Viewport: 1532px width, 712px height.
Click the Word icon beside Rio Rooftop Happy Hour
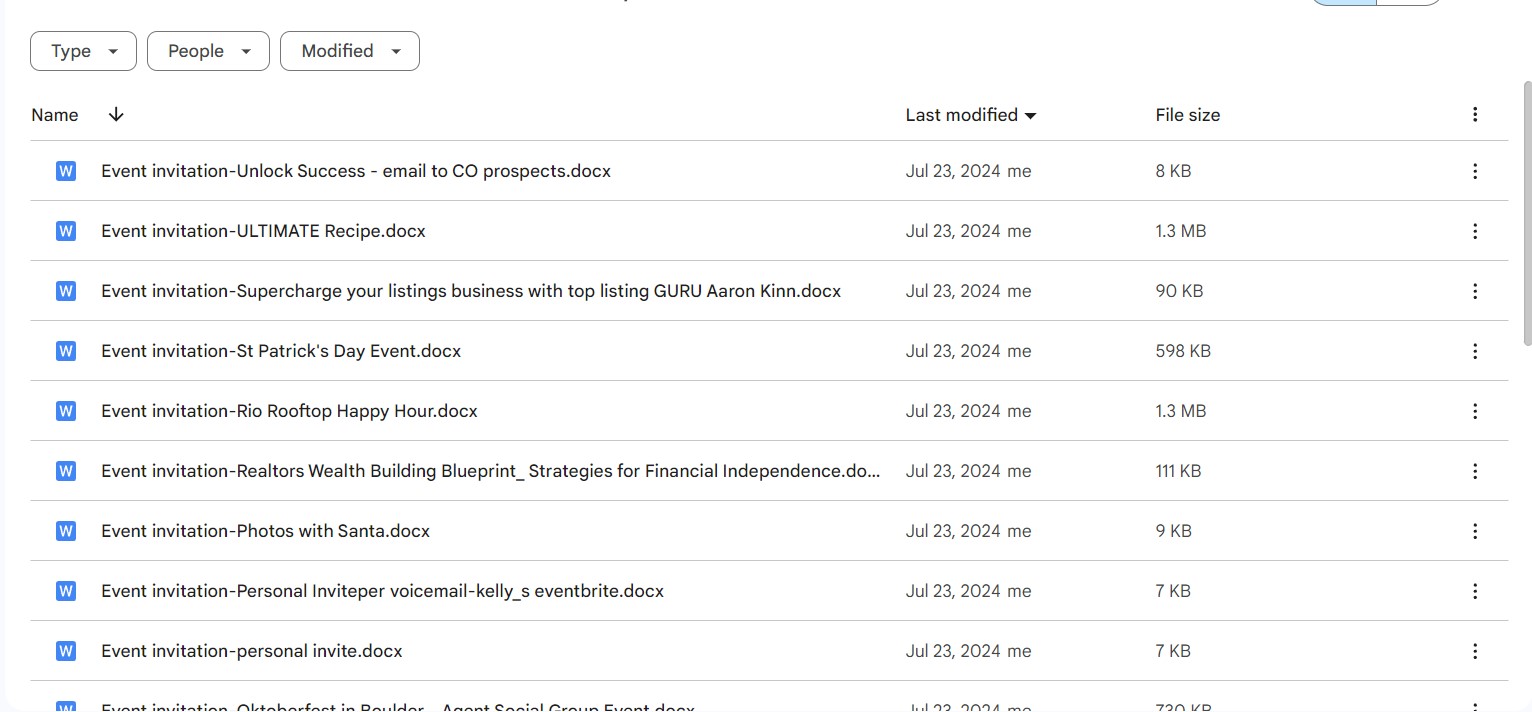pos(66,411)
